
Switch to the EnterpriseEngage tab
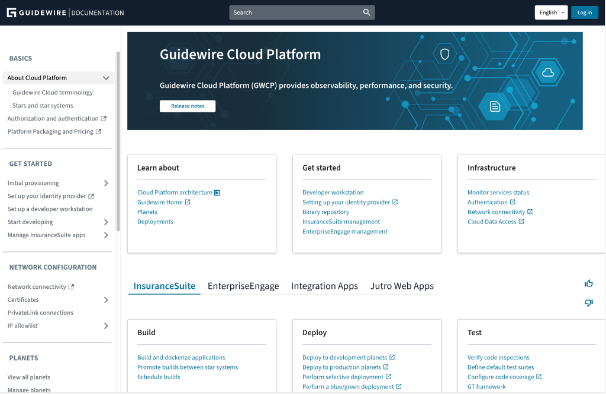[x=243, y=286]
